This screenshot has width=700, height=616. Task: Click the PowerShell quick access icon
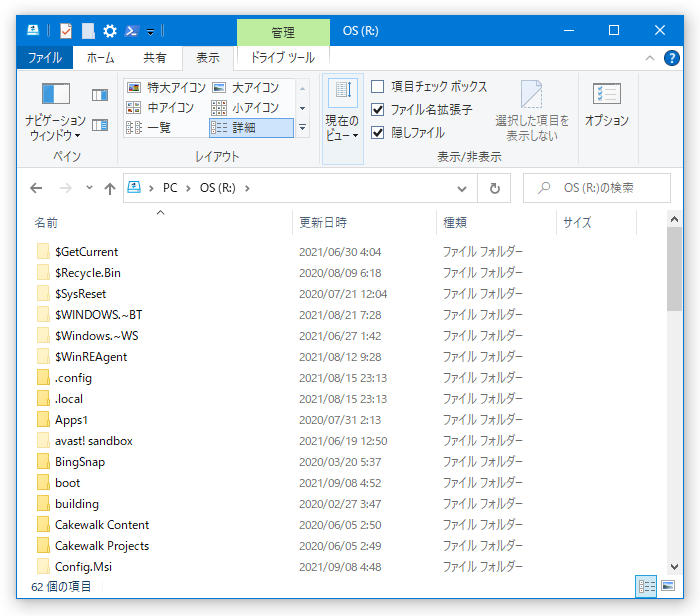pyautogui.click(x=131, y=31)
